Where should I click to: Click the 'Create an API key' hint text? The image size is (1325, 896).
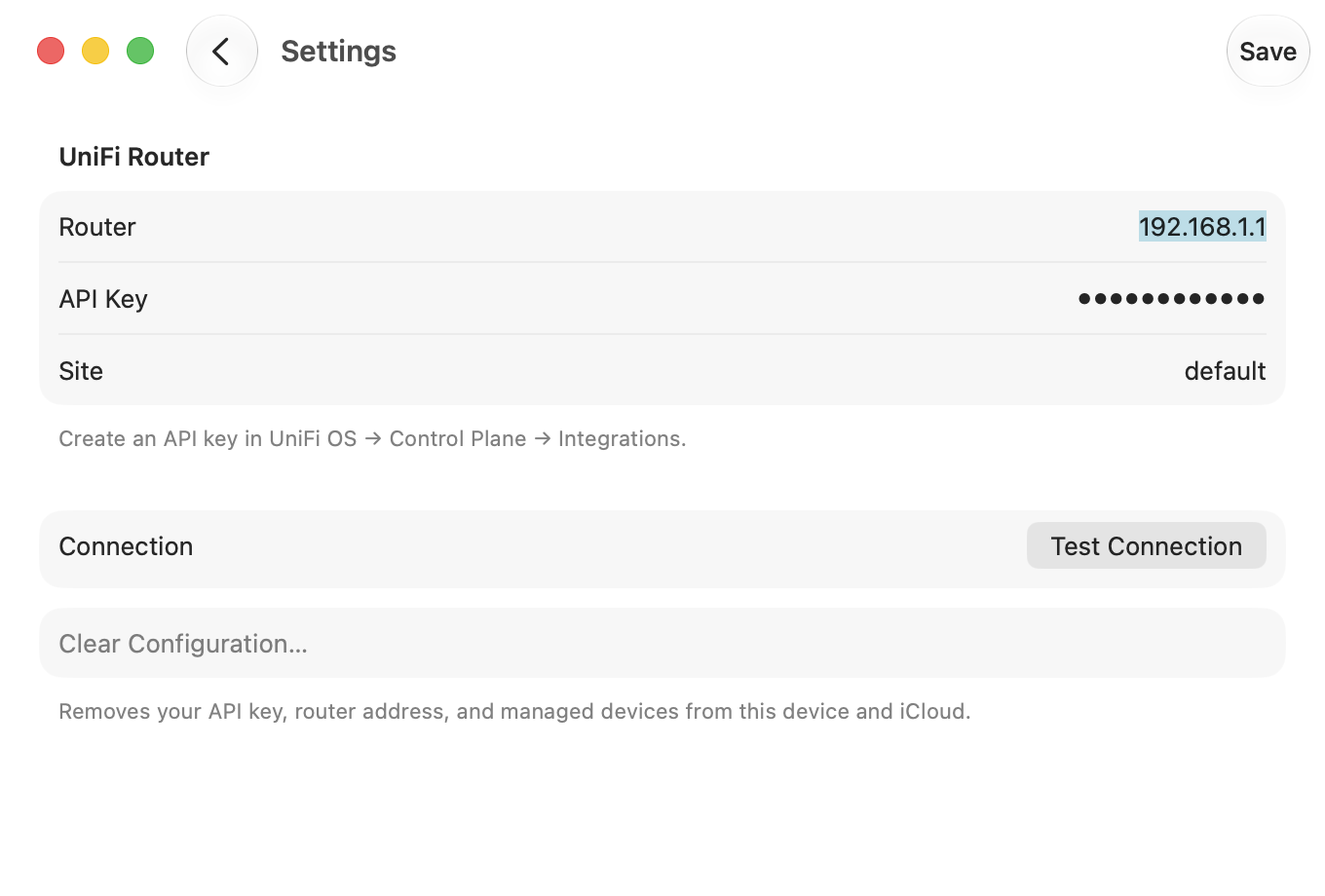click(x=372, y=438)
